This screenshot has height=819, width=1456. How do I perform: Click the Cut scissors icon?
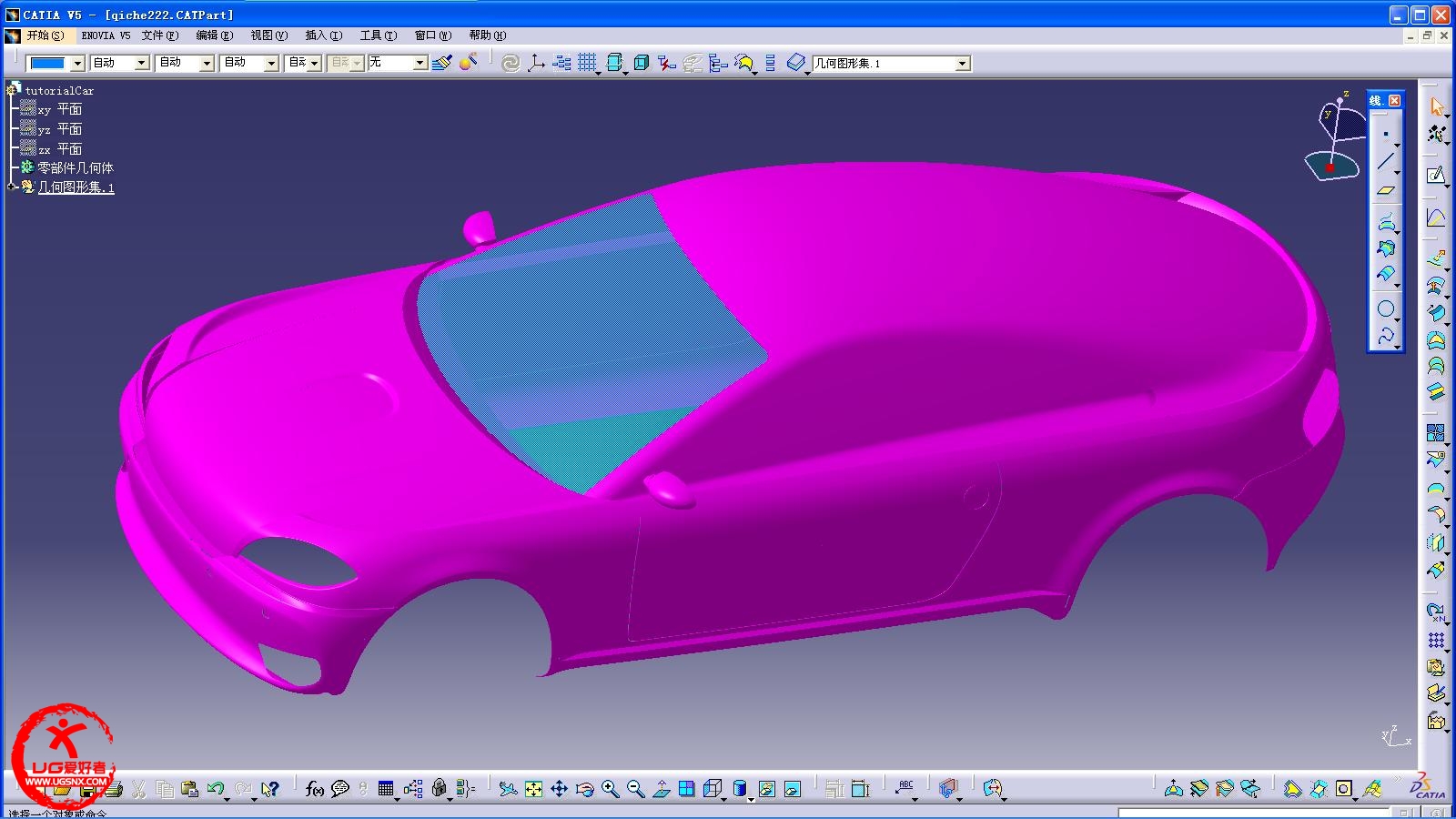coord(138,789)
